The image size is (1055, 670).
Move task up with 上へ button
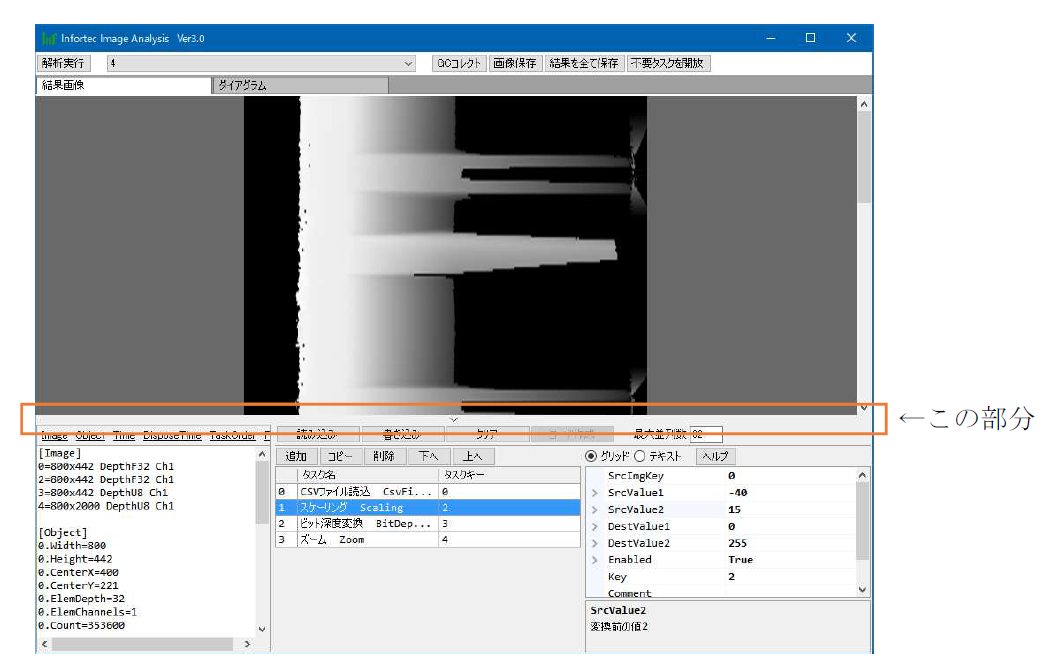(x=473, y=456)
